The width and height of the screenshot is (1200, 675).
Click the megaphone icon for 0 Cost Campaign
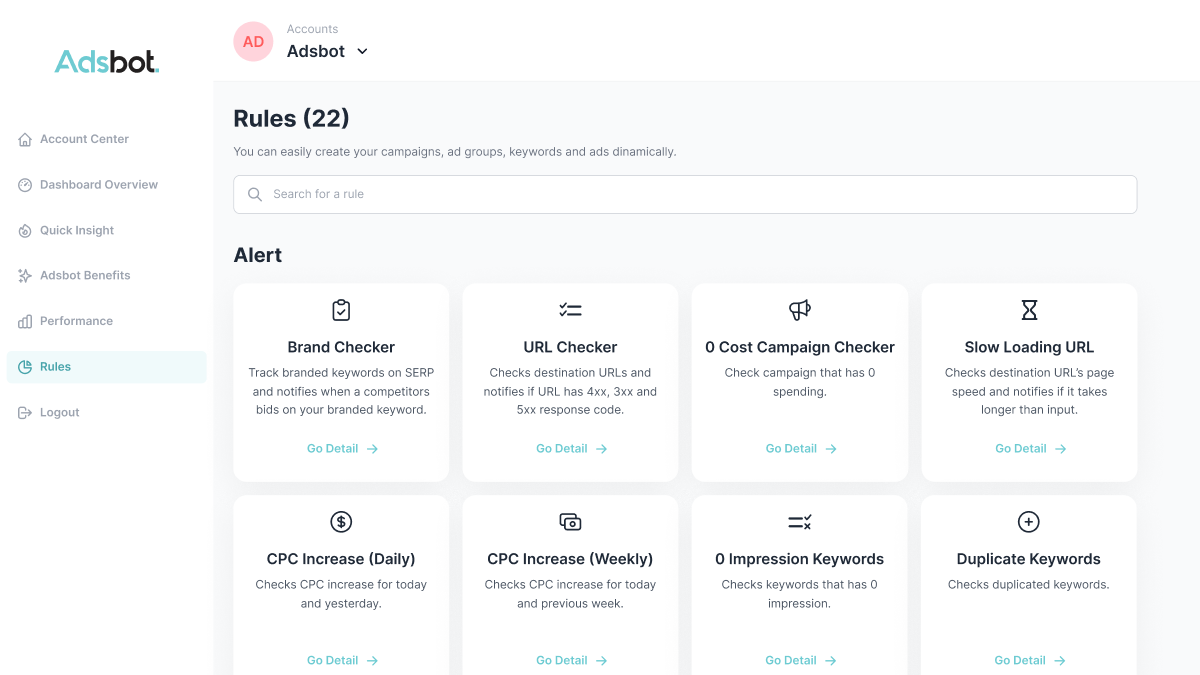coord(800,310)
